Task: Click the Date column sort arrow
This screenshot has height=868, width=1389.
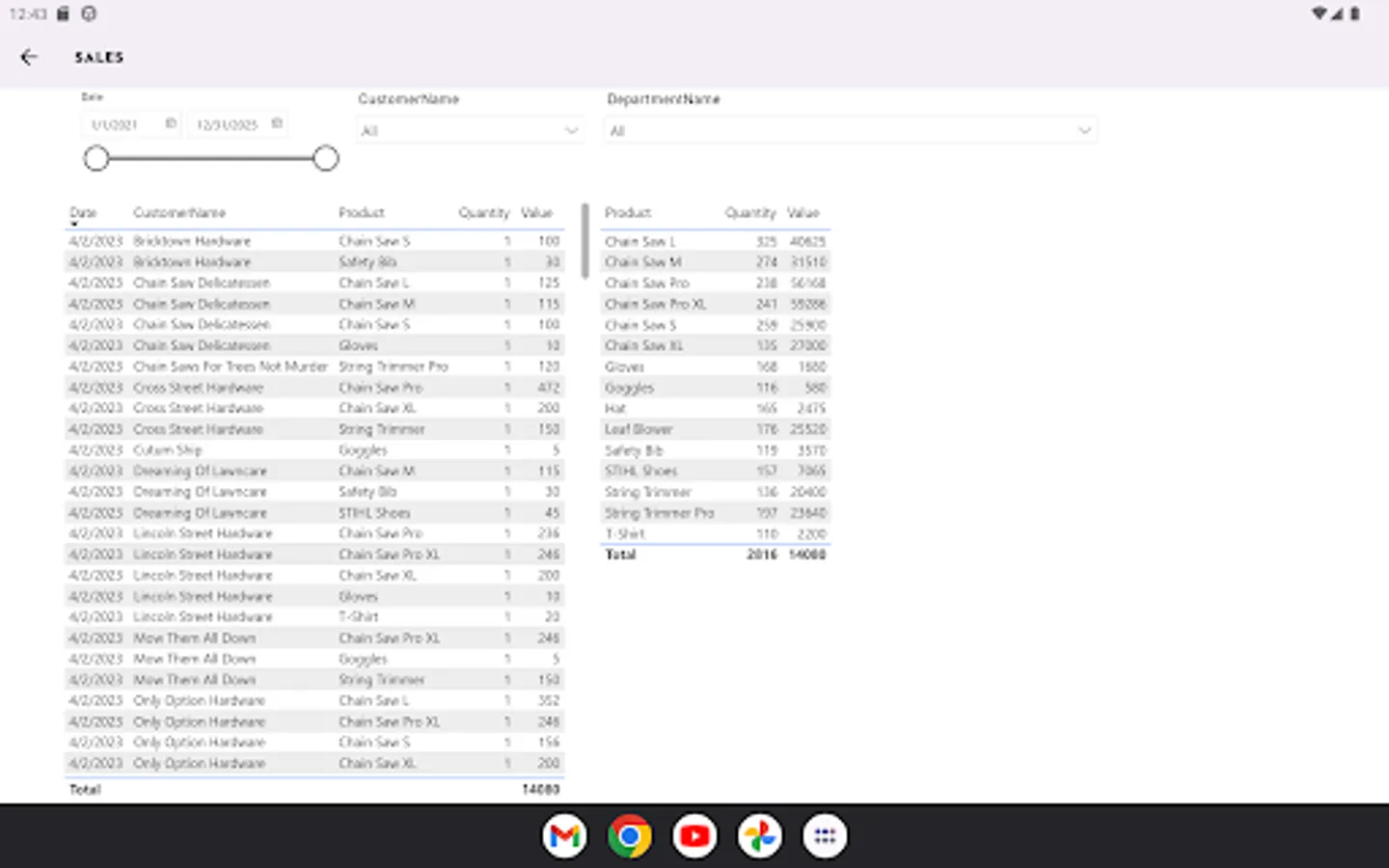Action: (74, 224)
